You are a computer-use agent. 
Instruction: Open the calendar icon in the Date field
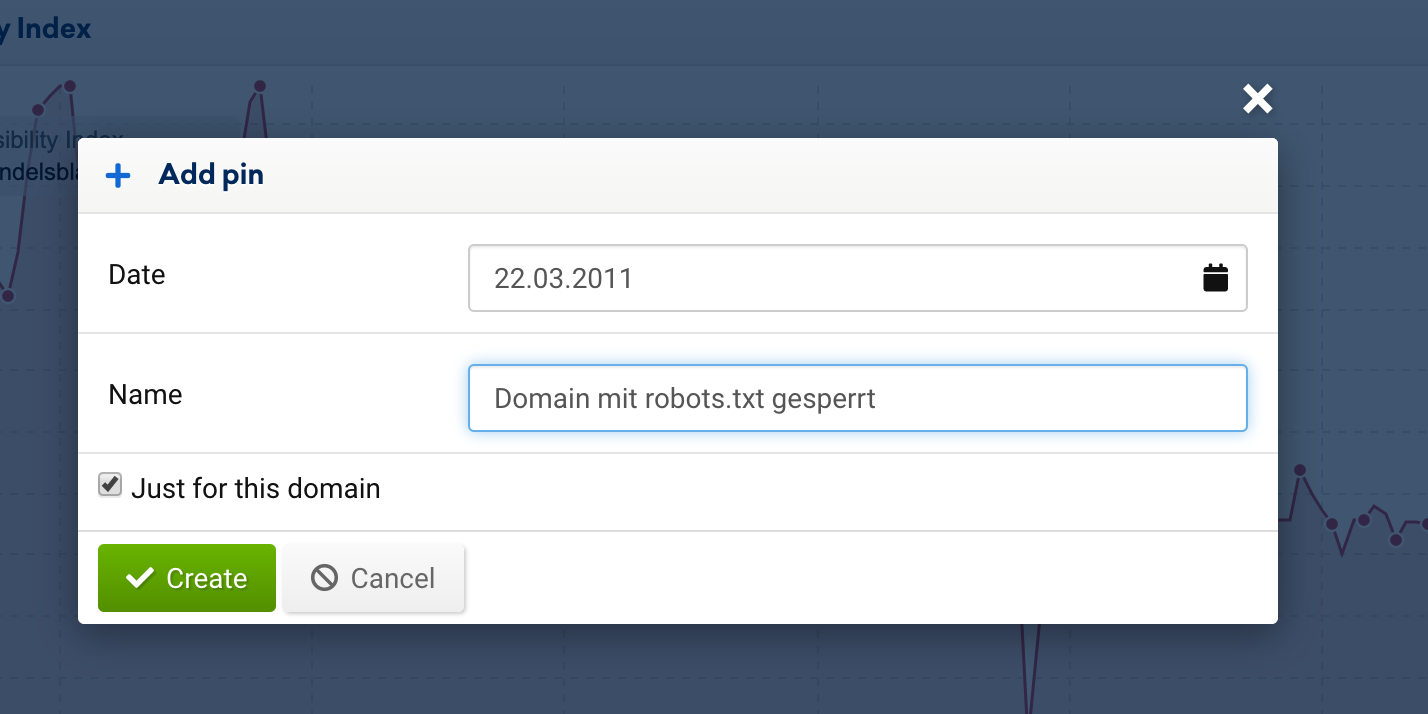tap(1215, 278)
